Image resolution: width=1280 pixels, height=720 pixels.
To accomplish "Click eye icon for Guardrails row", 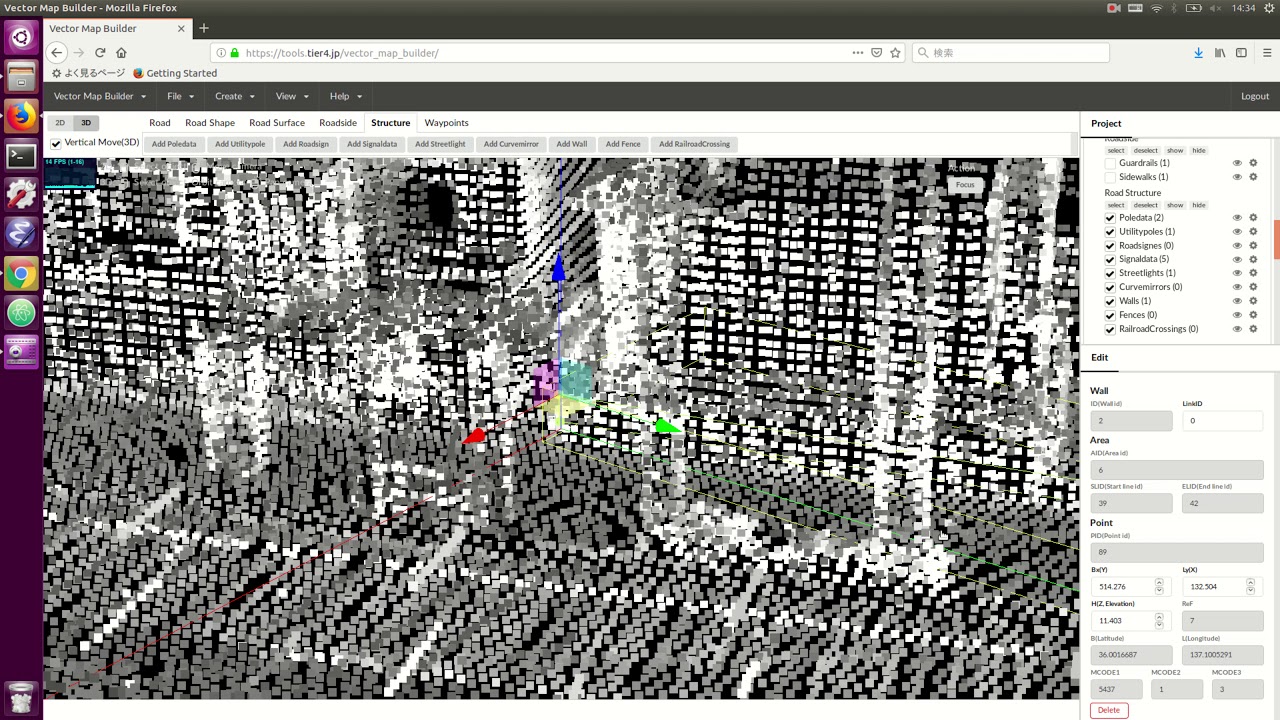I will [x=1237, y=163].
